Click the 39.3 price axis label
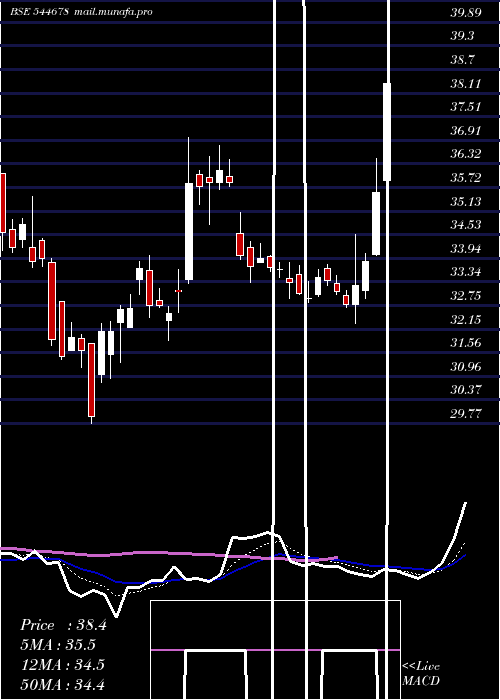This screenshot has height=700, width=500. point(462,36)
